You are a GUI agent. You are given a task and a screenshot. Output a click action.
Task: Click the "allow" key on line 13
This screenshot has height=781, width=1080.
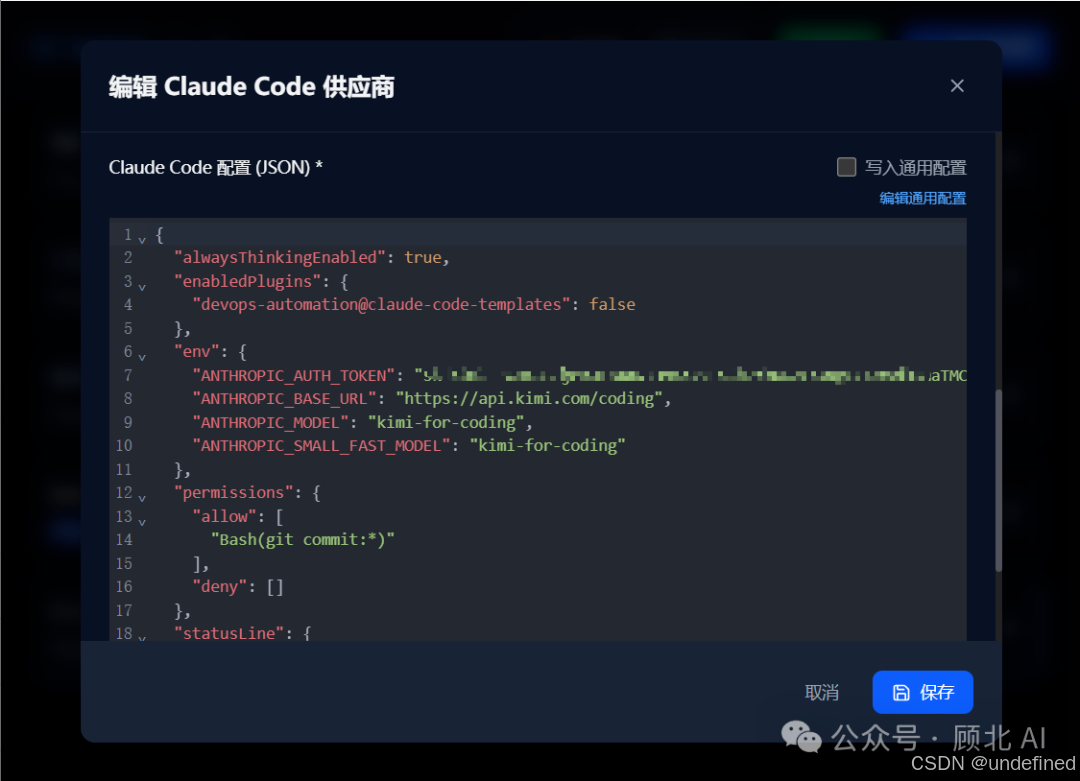click(225, 516)
